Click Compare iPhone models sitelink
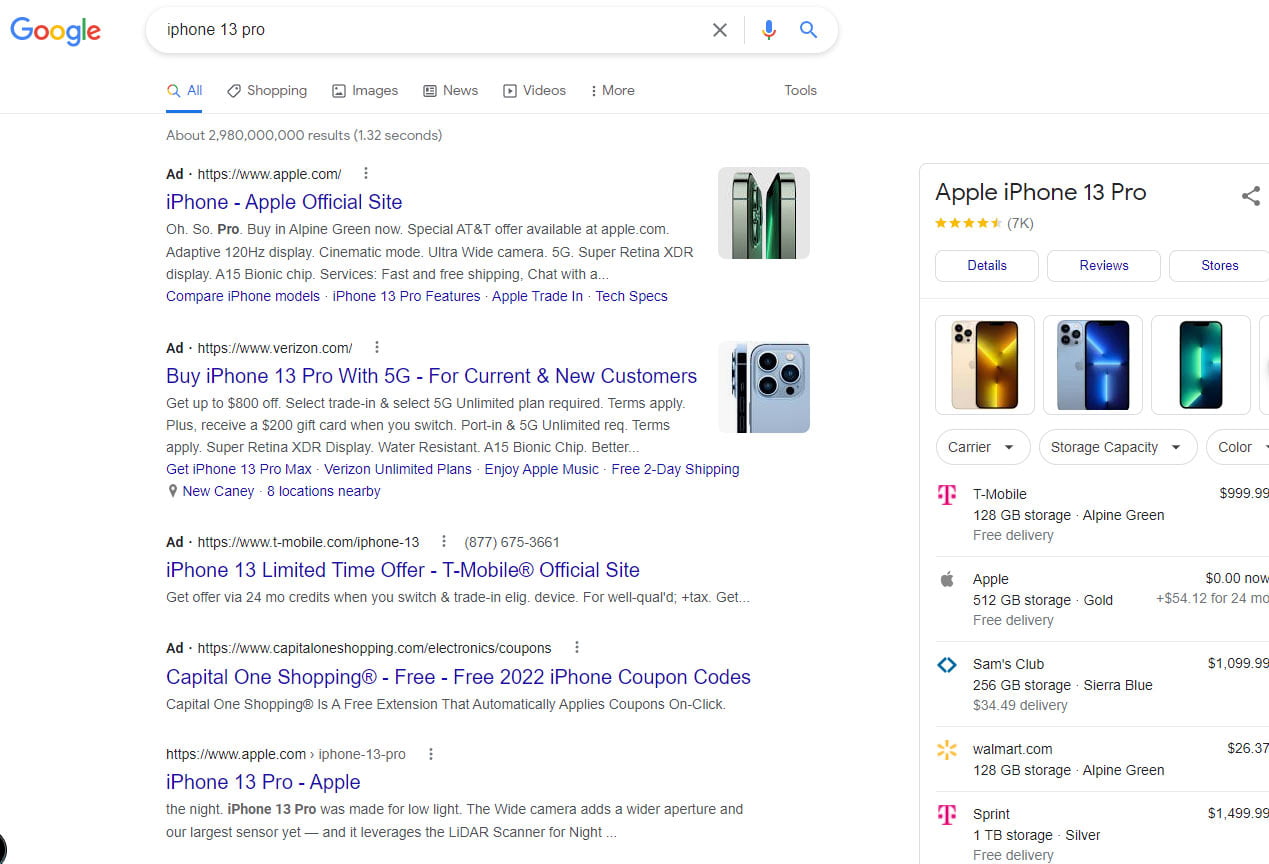Screen dimensions: 1269x864 pos(243,296)
